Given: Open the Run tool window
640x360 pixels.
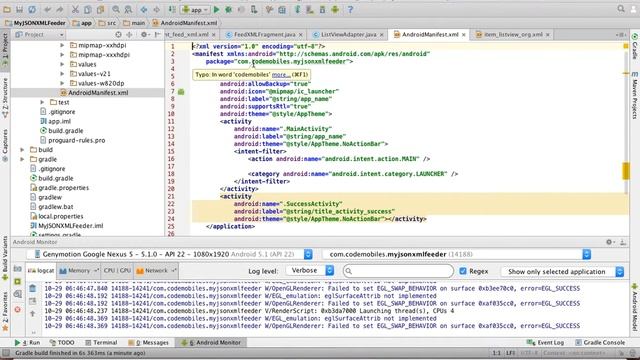Looking at the screenshot, I should coord(27,342).
